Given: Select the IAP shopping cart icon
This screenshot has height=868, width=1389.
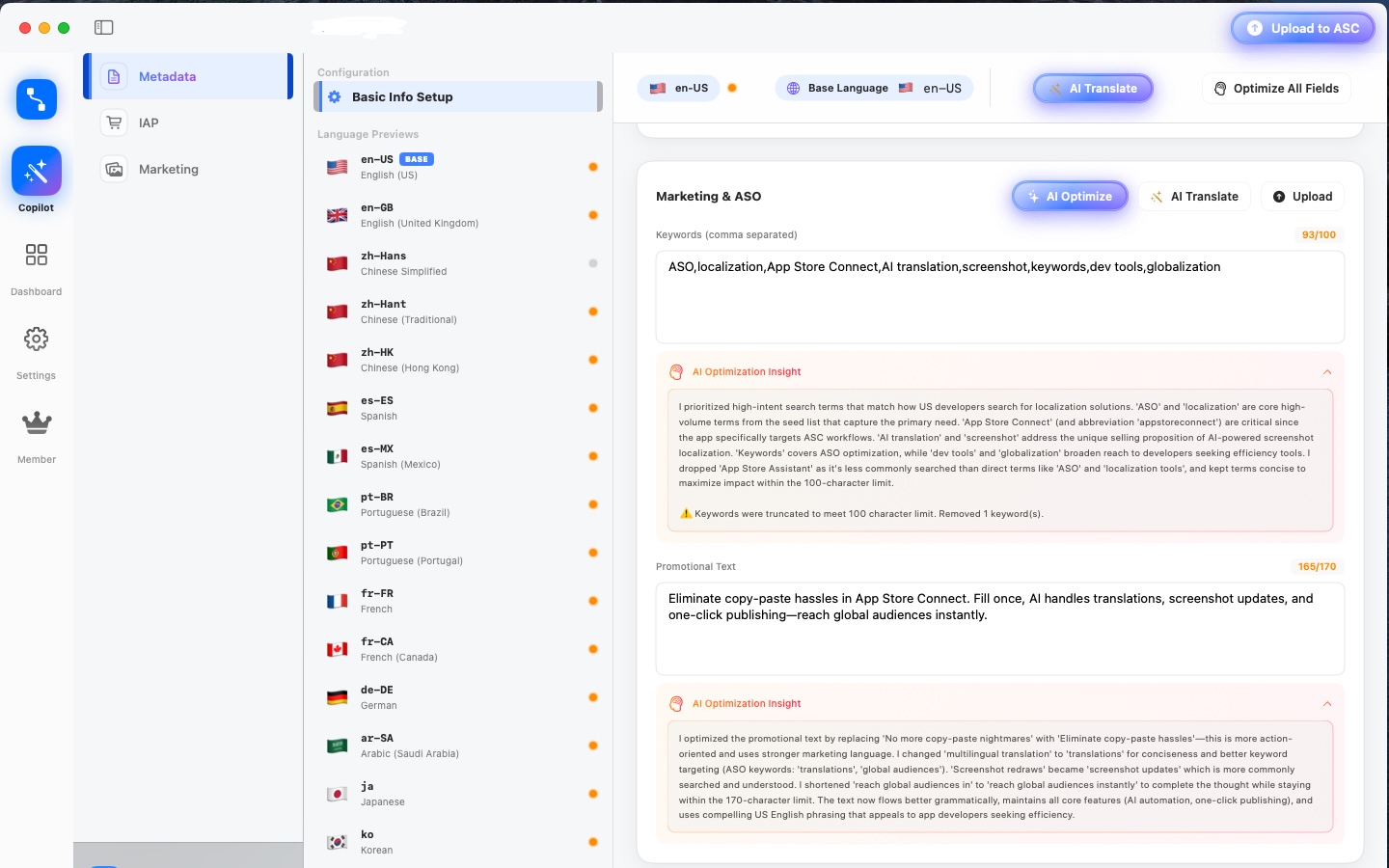Looking at the screenshot, I should (114, 122).
